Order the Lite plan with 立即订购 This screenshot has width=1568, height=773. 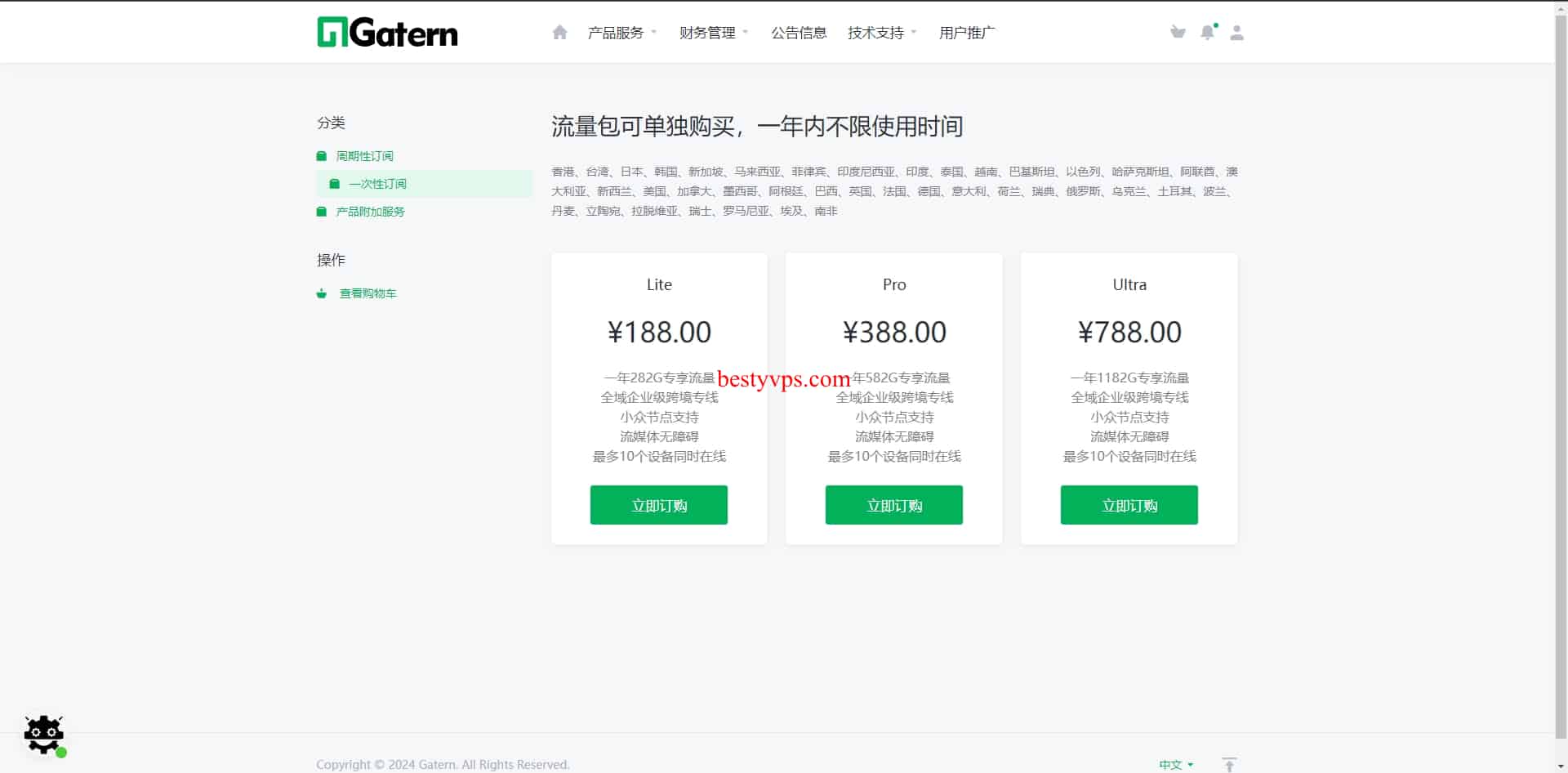pyautogui.click(x=658, y=505)
